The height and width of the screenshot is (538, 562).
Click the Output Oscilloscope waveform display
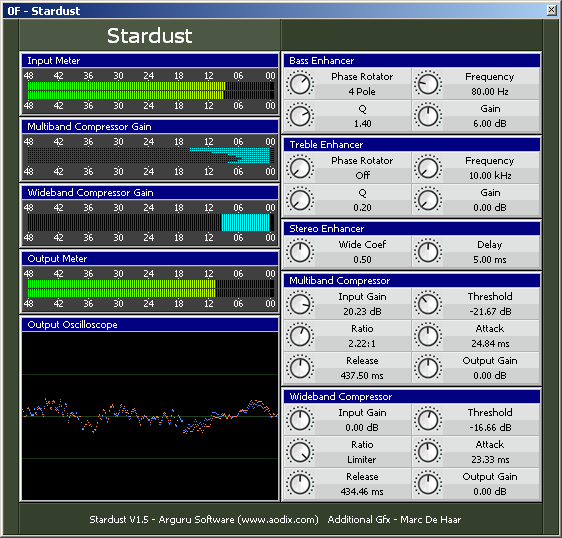(150, 416)
